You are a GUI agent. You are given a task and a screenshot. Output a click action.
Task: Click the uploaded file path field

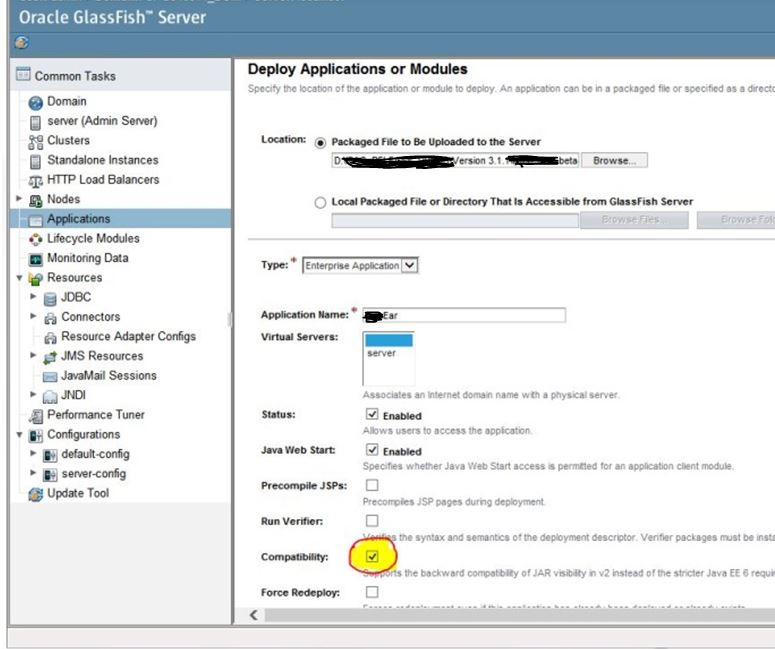(x=455, y=161)
